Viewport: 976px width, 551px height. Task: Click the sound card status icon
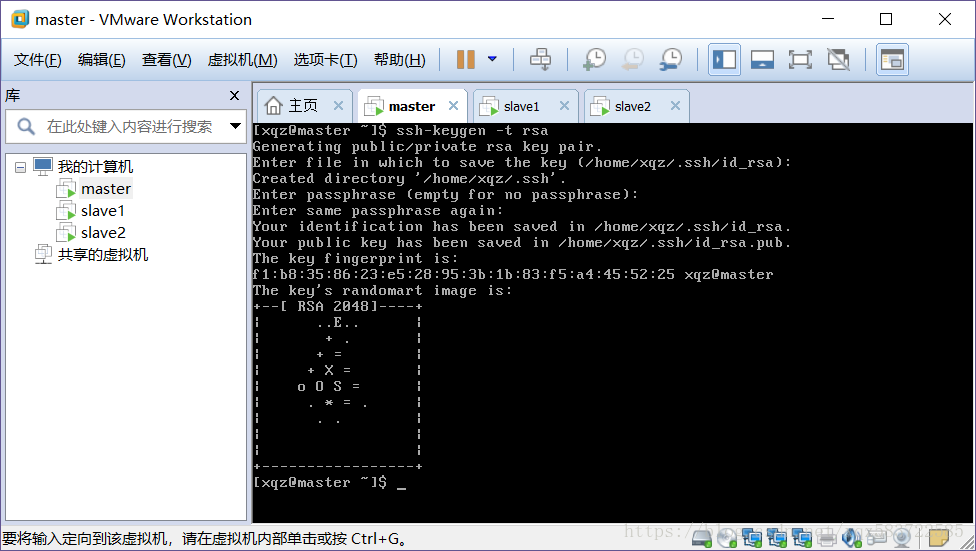pyautogui.click(x=852, y=537)
